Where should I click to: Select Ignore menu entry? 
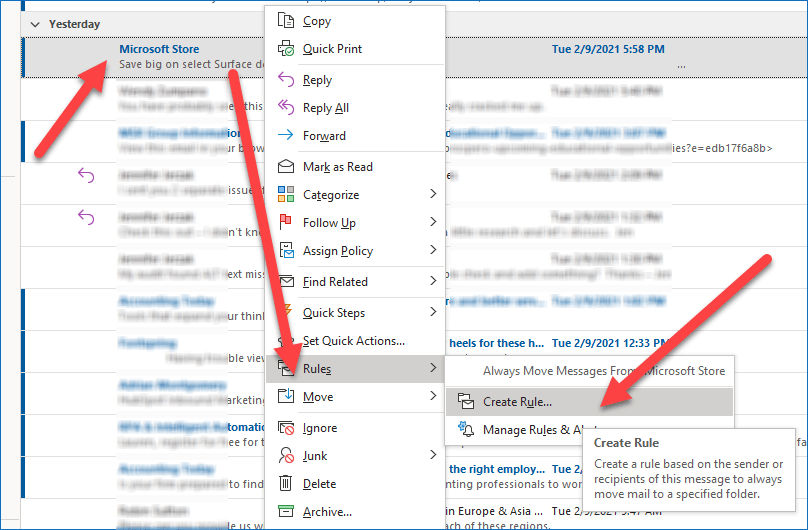point(355,428)
